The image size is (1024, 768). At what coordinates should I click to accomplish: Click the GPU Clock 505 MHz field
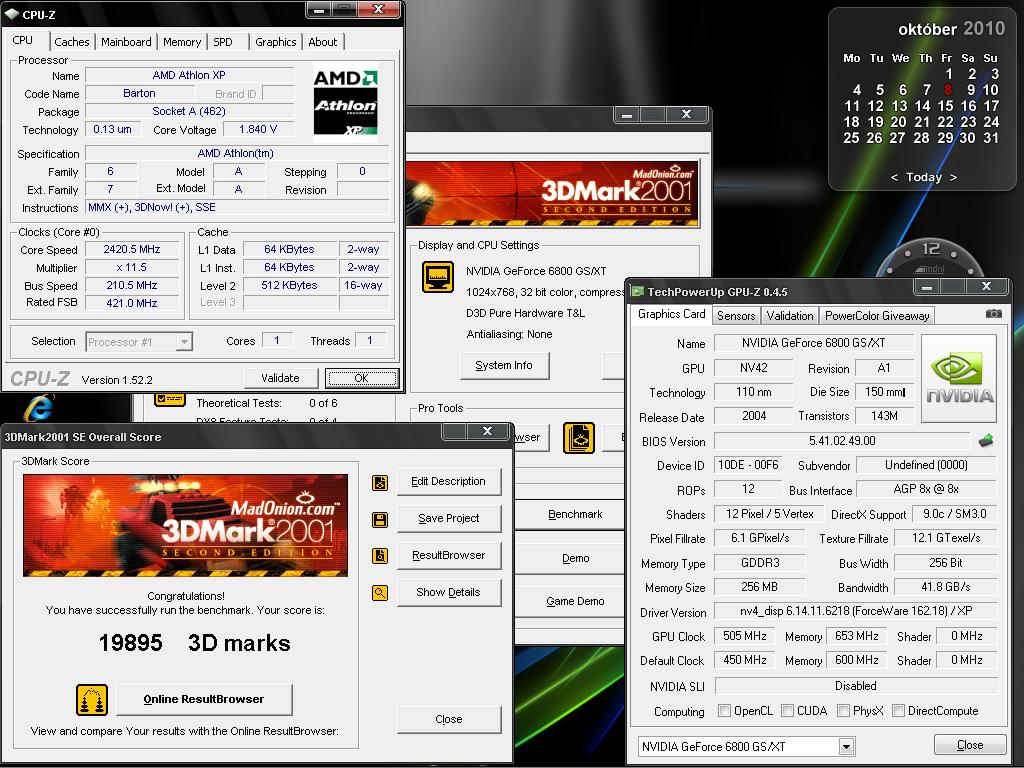744,636
